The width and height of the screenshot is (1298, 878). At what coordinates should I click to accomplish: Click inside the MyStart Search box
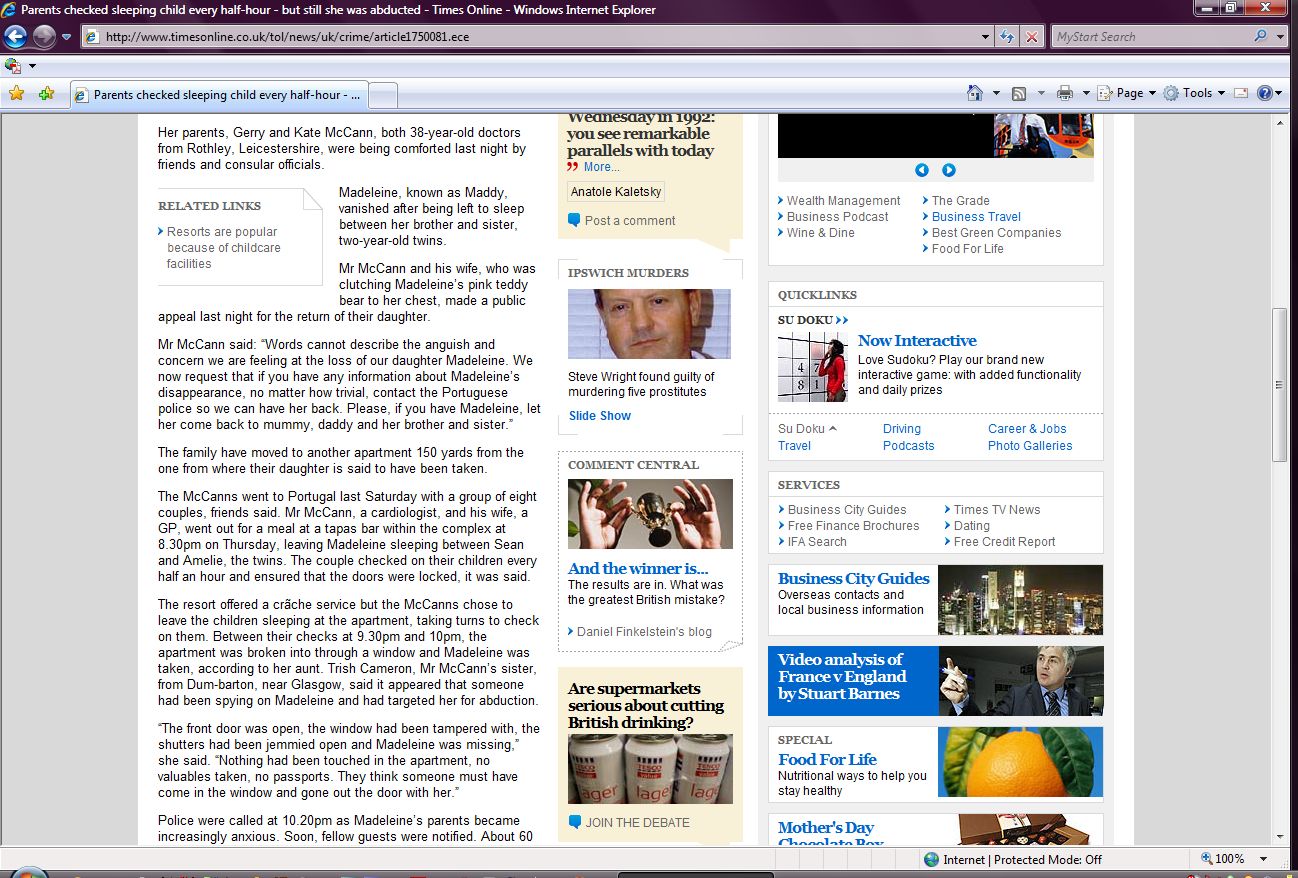click(1150, 37)
